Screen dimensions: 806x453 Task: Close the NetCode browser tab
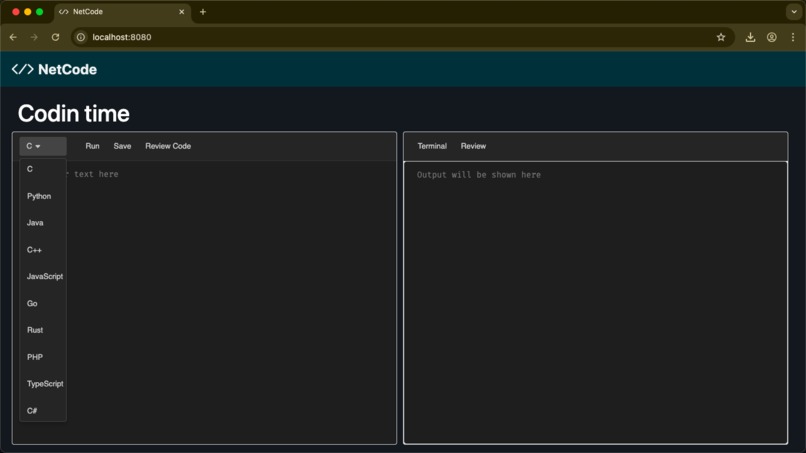181,12
